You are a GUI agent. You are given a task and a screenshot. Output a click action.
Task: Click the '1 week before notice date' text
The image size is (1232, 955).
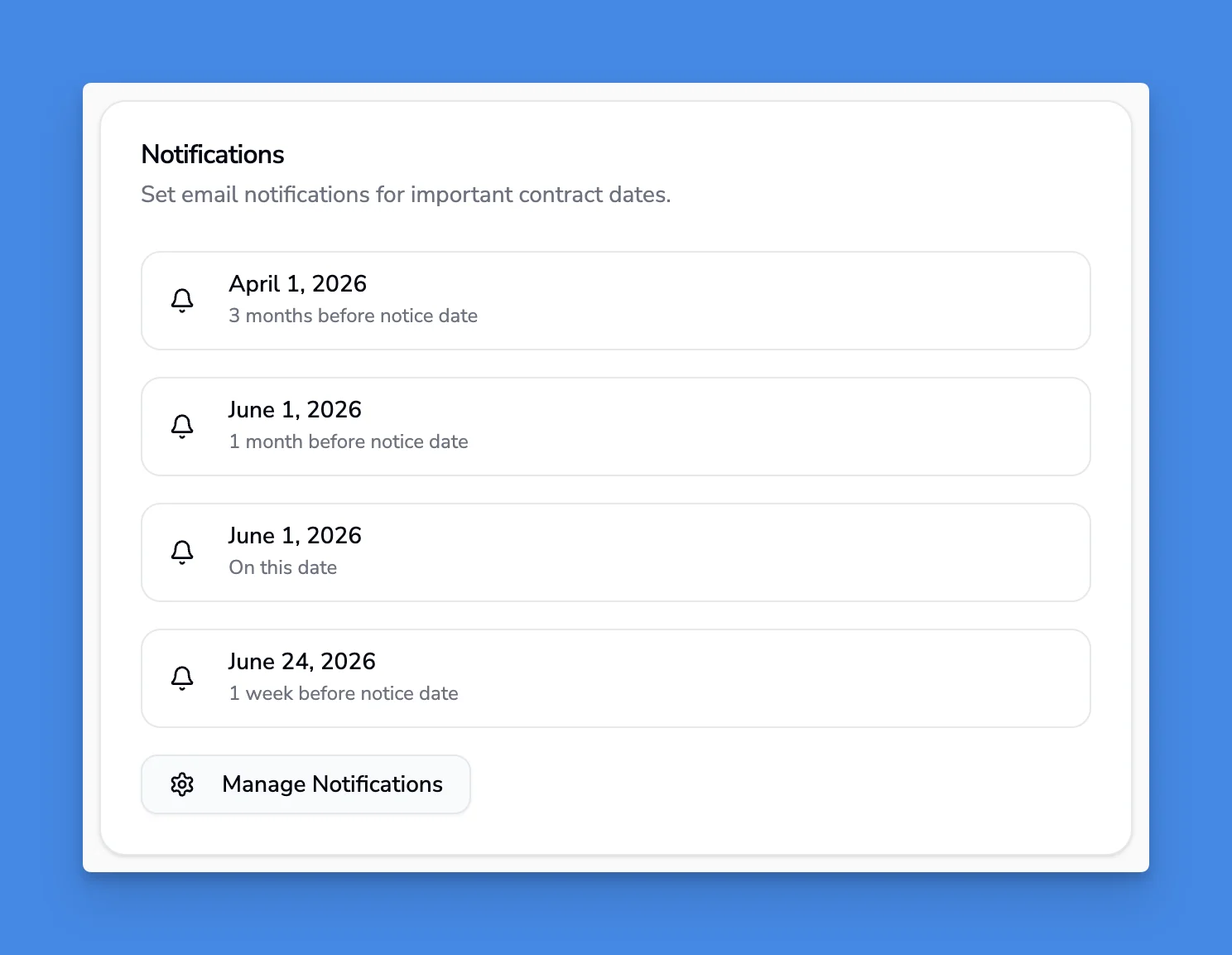(x=344, y=693)
